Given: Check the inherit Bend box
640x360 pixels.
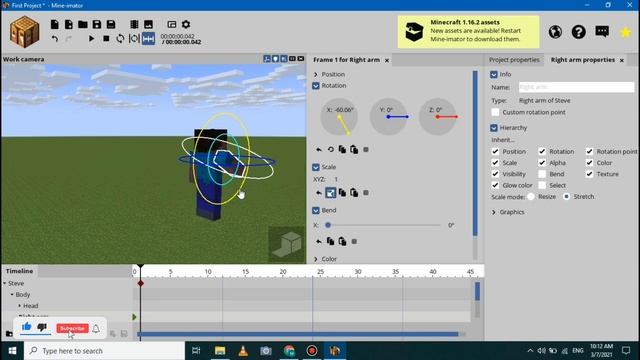Looking at the screenshot, I should coord(542,174).
